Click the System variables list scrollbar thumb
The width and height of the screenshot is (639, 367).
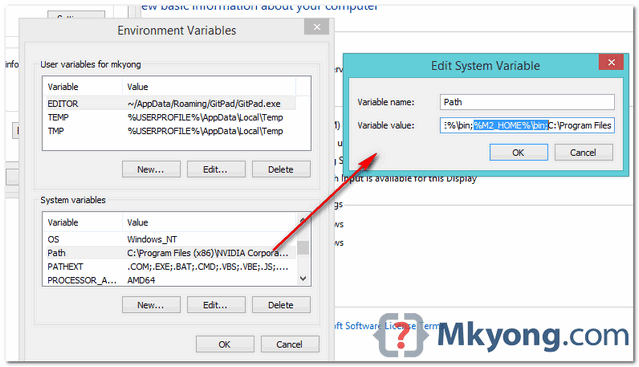pyautogui.click(x=303, y=247)
